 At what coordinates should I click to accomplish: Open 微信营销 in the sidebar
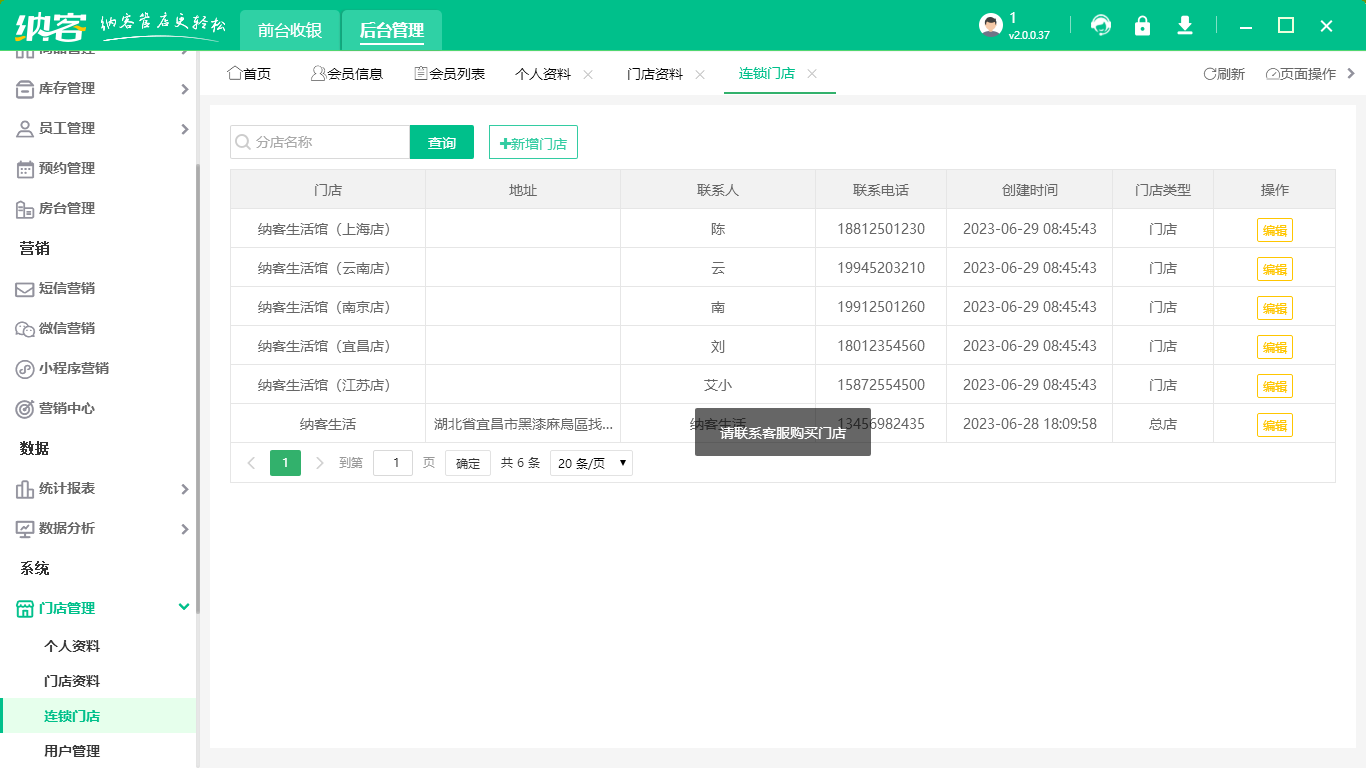coord(66,328)
